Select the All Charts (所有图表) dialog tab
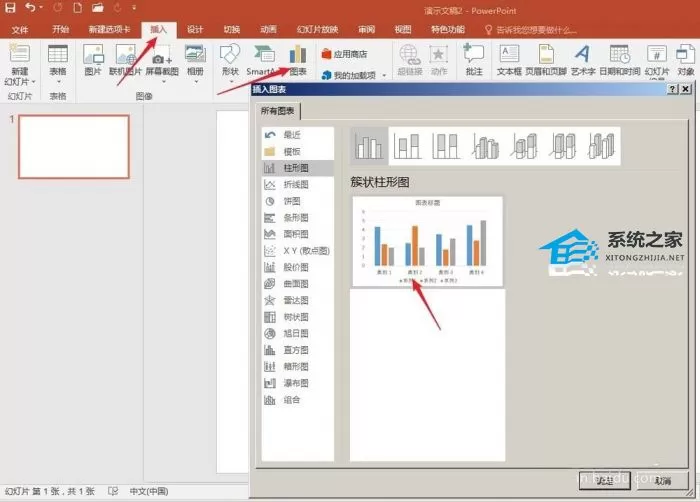 (278, 111)
